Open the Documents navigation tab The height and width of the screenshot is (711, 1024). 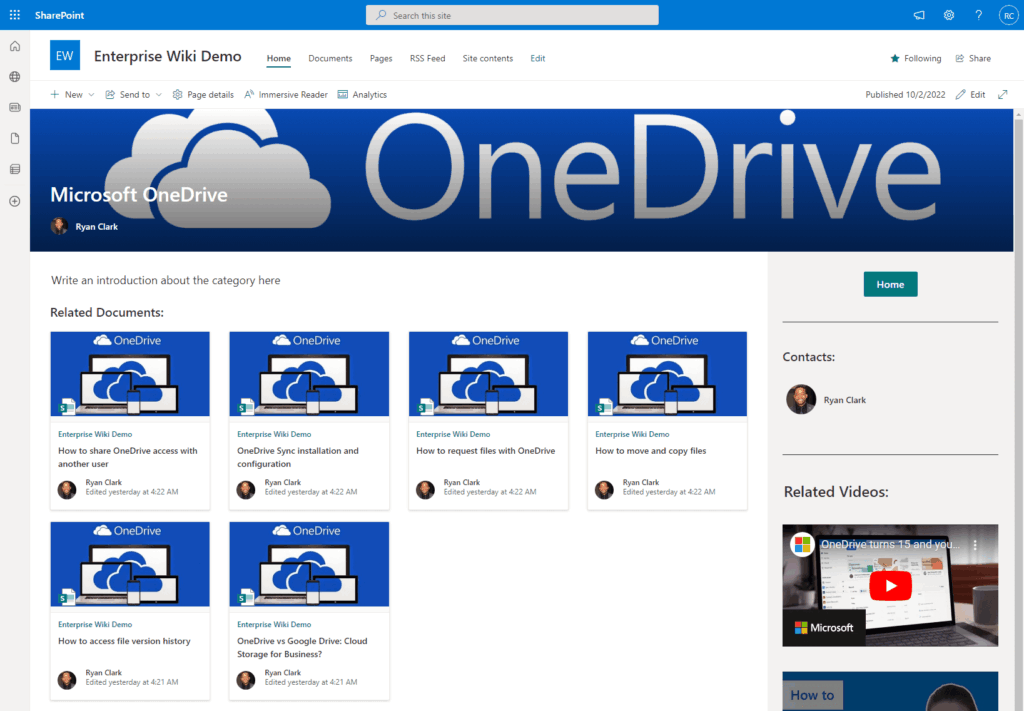click(330, 58)
